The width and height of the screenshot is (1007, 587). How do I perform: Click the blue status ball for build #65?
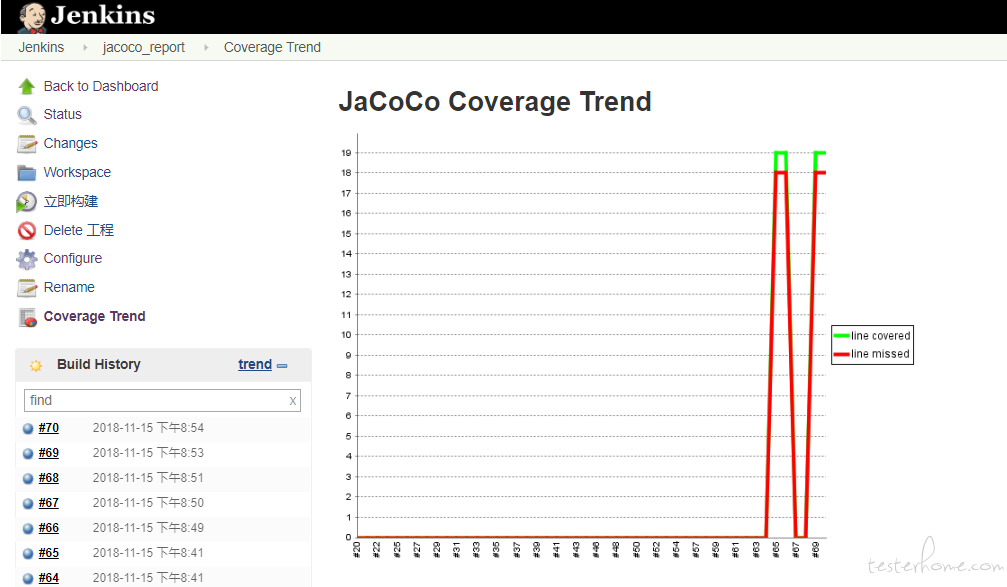28,554
